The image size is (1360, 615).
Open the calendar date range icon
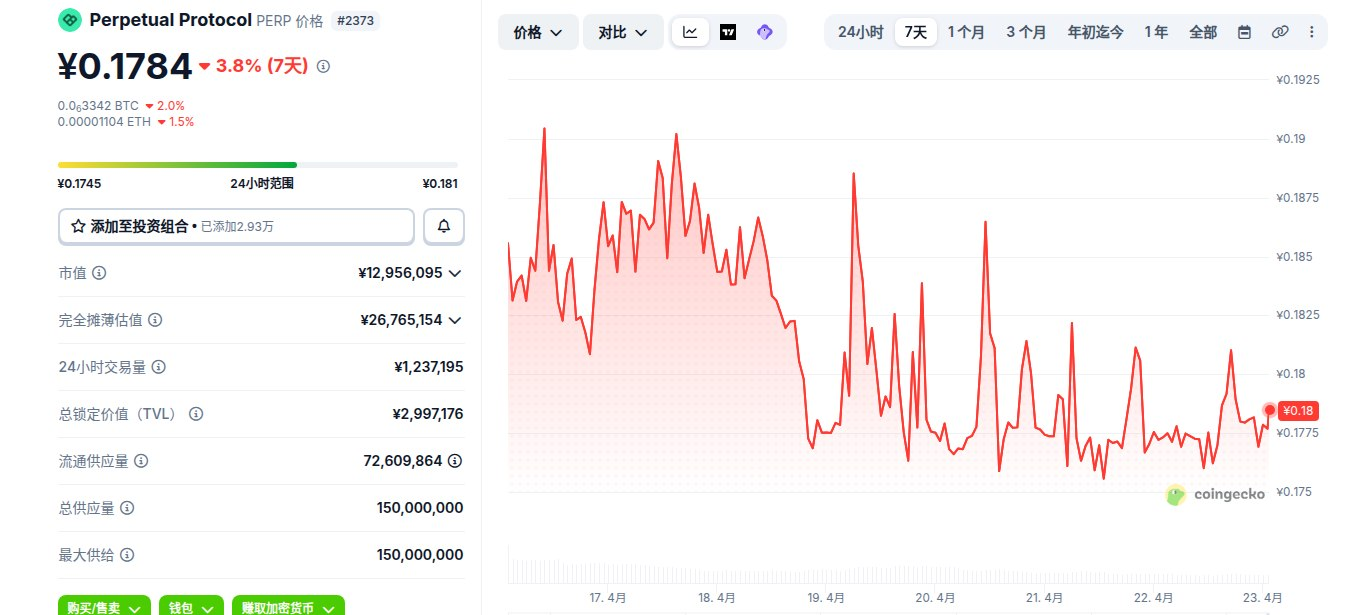coord(1244,32)
